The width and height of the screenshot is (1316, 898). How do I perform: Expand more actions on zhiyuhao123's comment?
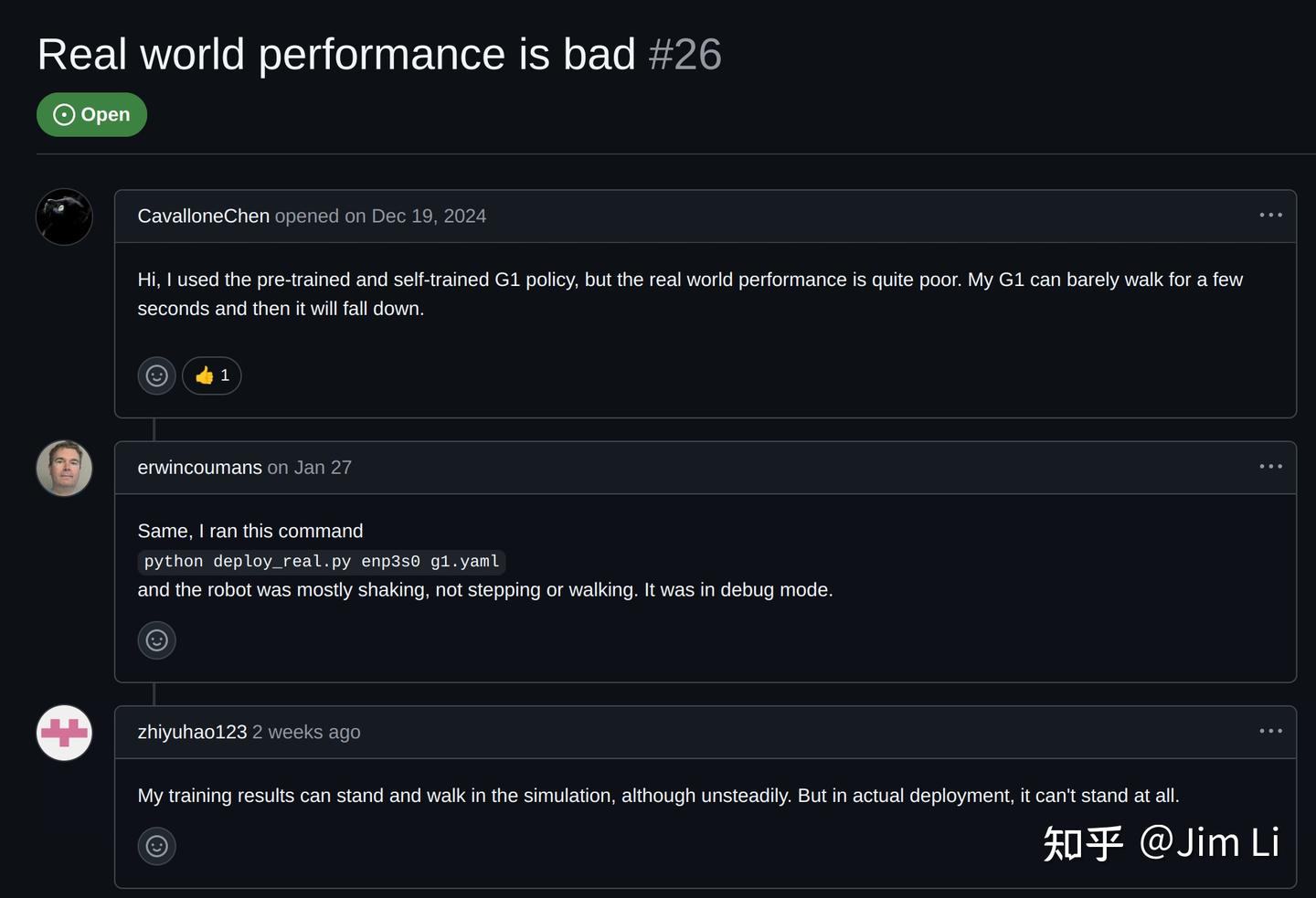pos(1270,732)
